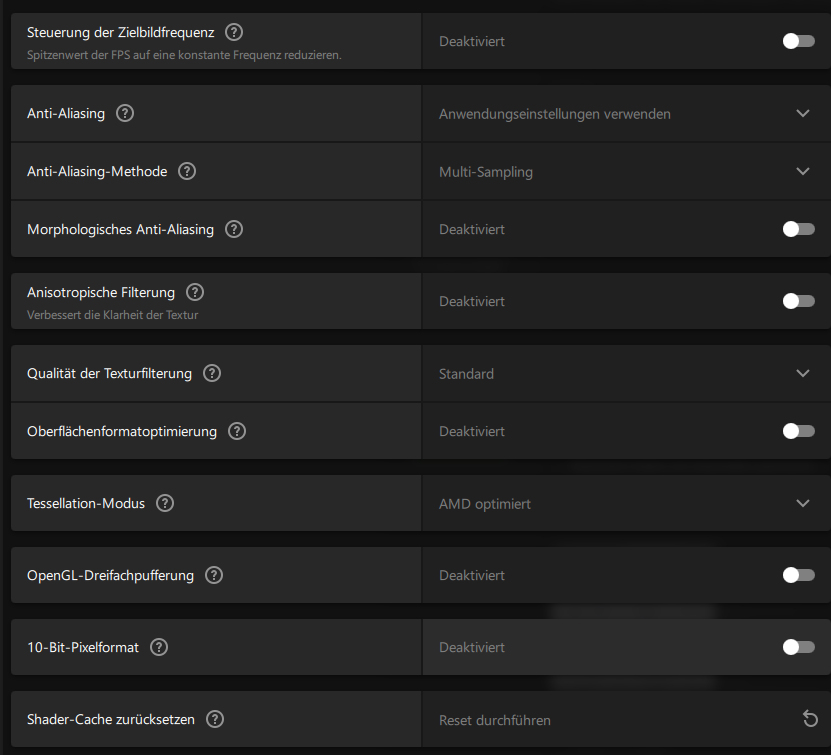Screen dimensions: 831x755
Task: Click help icon next to OpenGL-Dreifachpufferung
Action: tap(214, 575)
